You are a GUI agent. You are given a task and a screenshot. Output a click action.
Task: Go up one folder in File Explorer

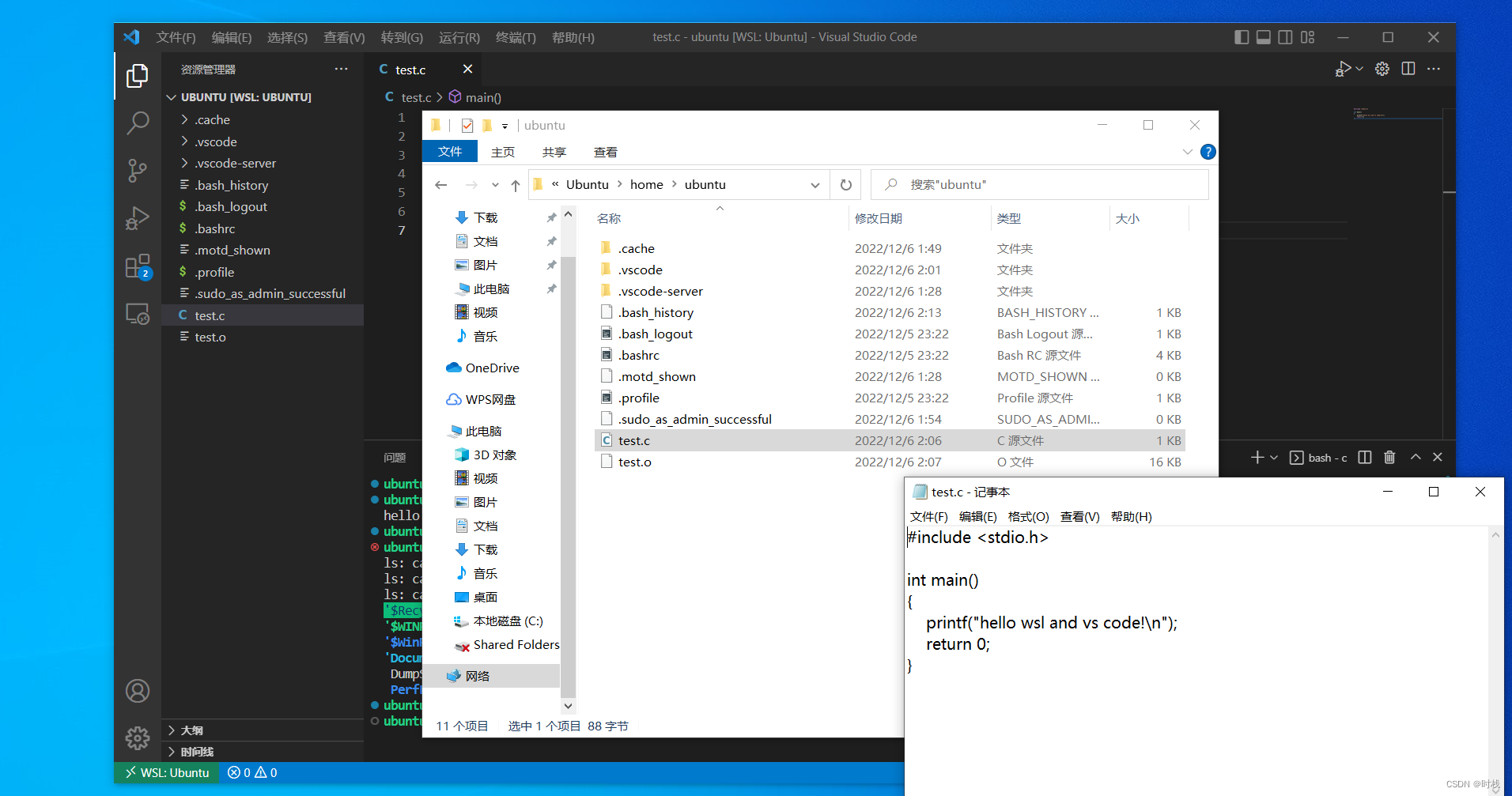[x=516, y=185]
